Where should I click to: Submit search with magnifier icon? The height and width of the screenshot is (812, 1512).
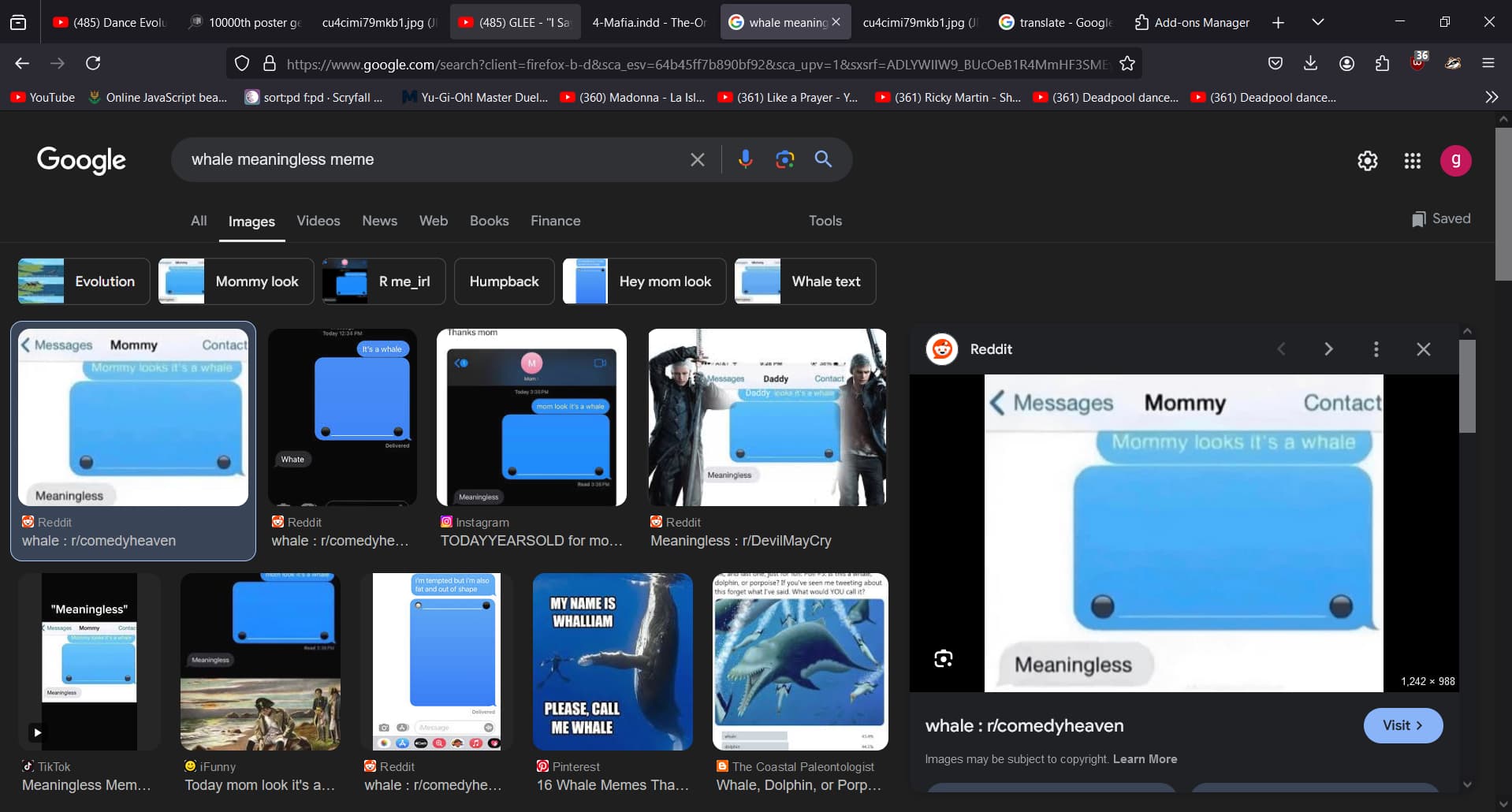pyautogui.click(x=823, y=159)
